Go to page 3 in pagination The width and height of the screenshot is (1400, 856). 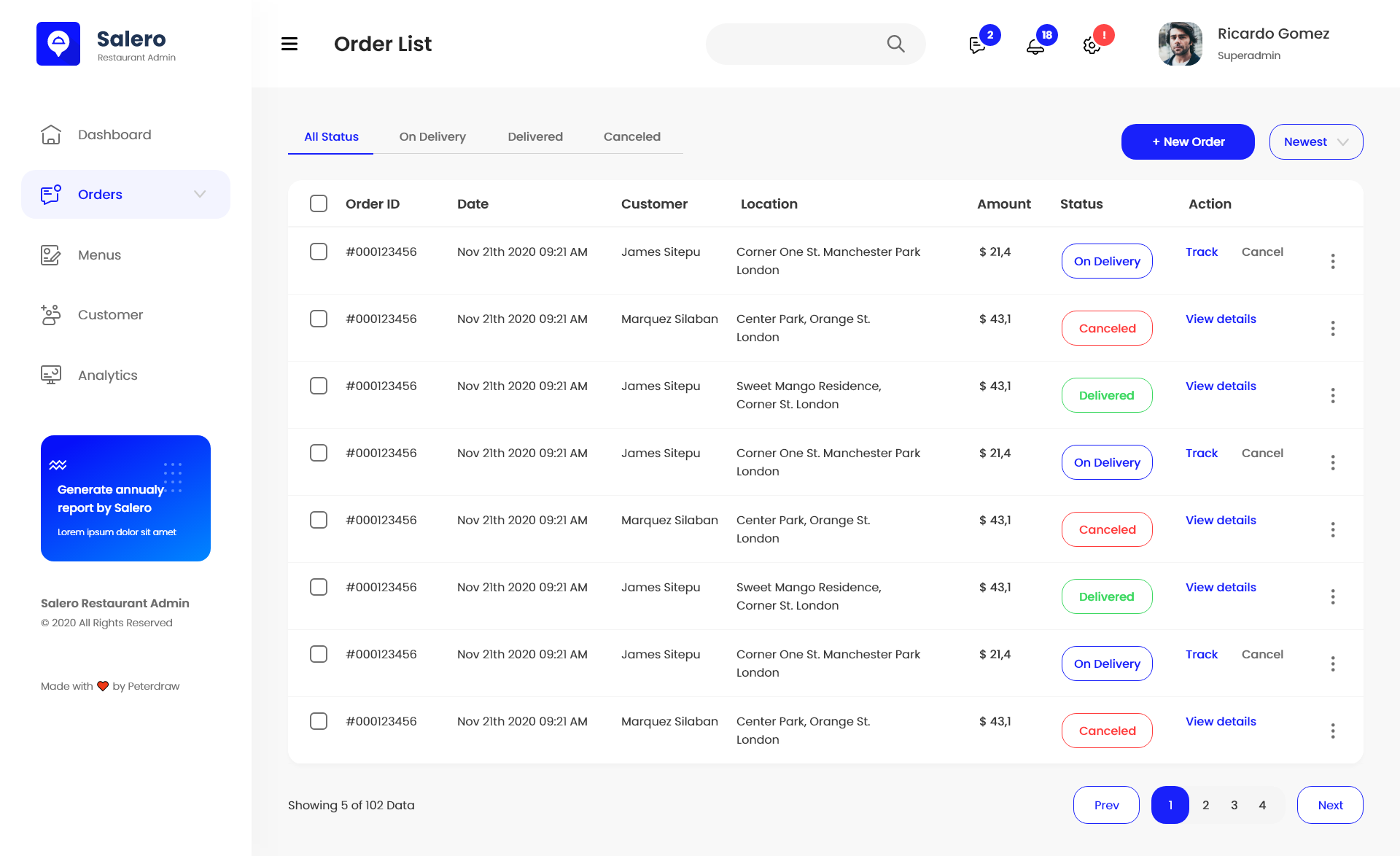pyautogui.click(x=1234, y=805)
